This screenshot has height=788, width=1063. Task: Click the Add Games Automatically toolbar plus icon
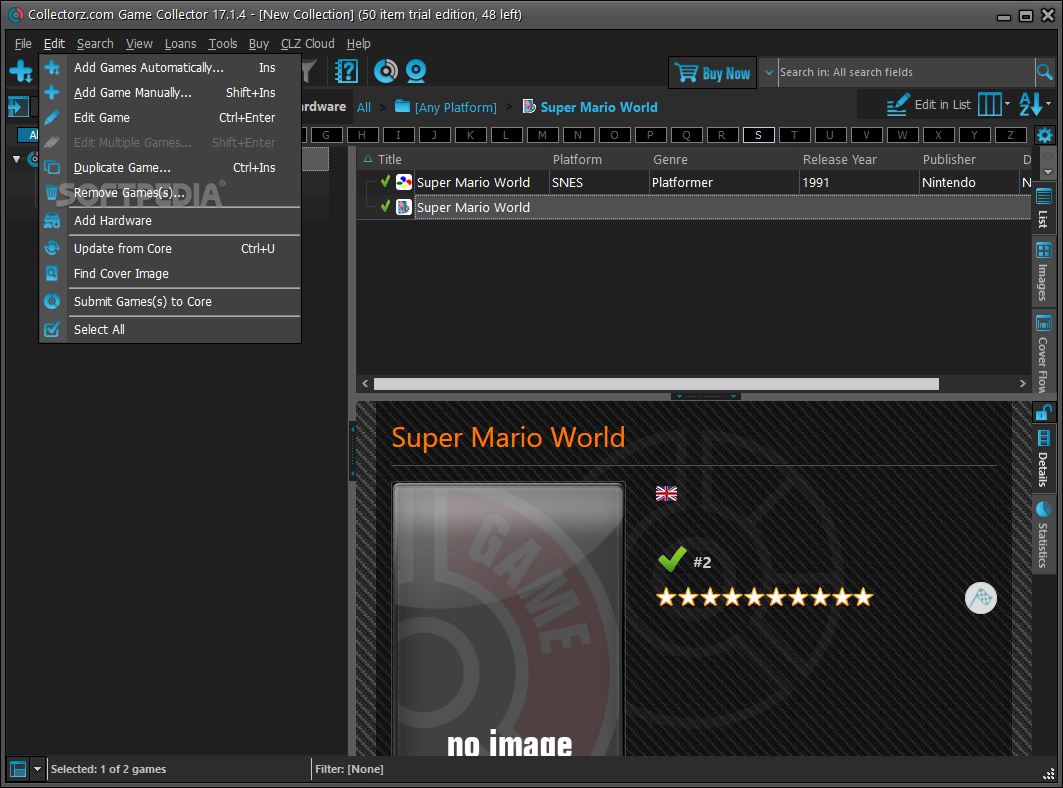[20, 71]
